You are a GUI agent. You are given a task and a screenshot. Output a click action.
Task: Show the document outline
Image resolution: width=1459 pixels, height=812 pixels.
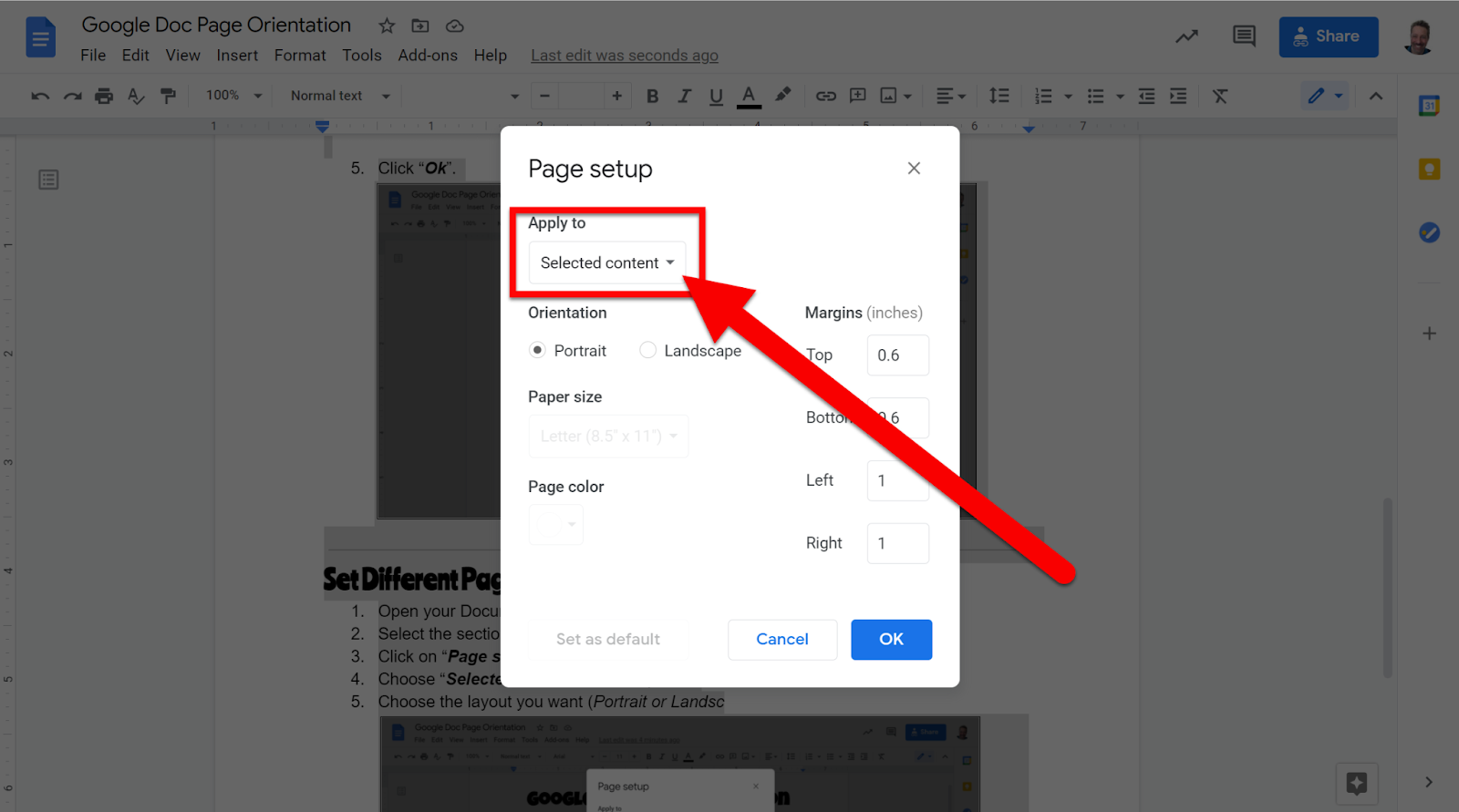[48, 180]
